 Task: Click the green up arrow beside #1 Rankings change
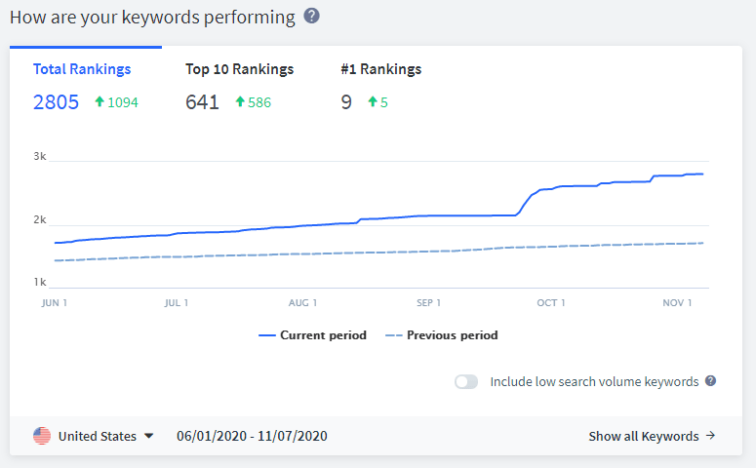pyautogui.click(x=373, y=102)
